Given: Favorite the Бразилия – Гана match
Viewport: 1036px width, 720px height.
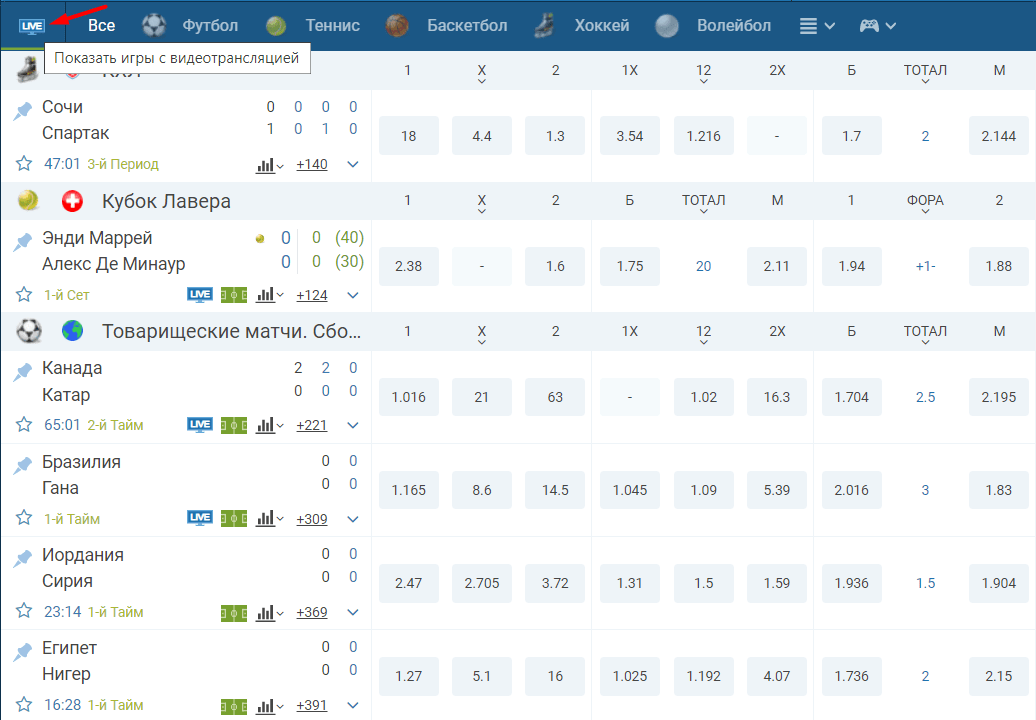Looking at the screenshot, I should pos(24,517).
